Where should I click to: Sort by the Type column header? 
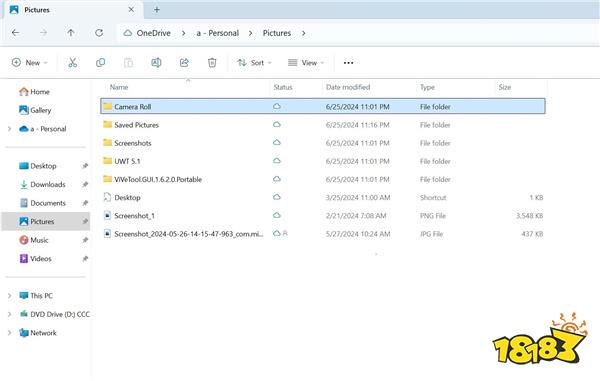[427, 87]
